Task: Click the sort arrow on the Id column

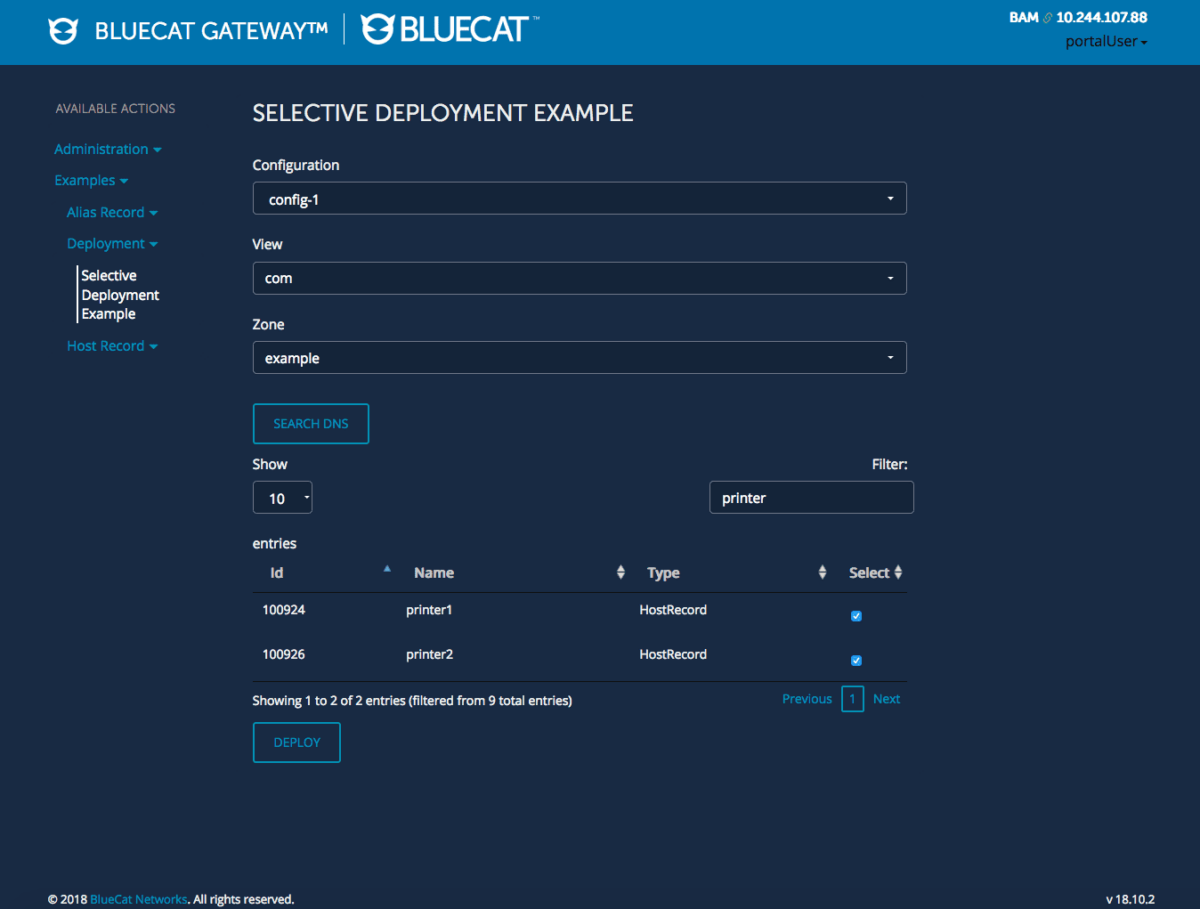Action: [x=387, y=567]
